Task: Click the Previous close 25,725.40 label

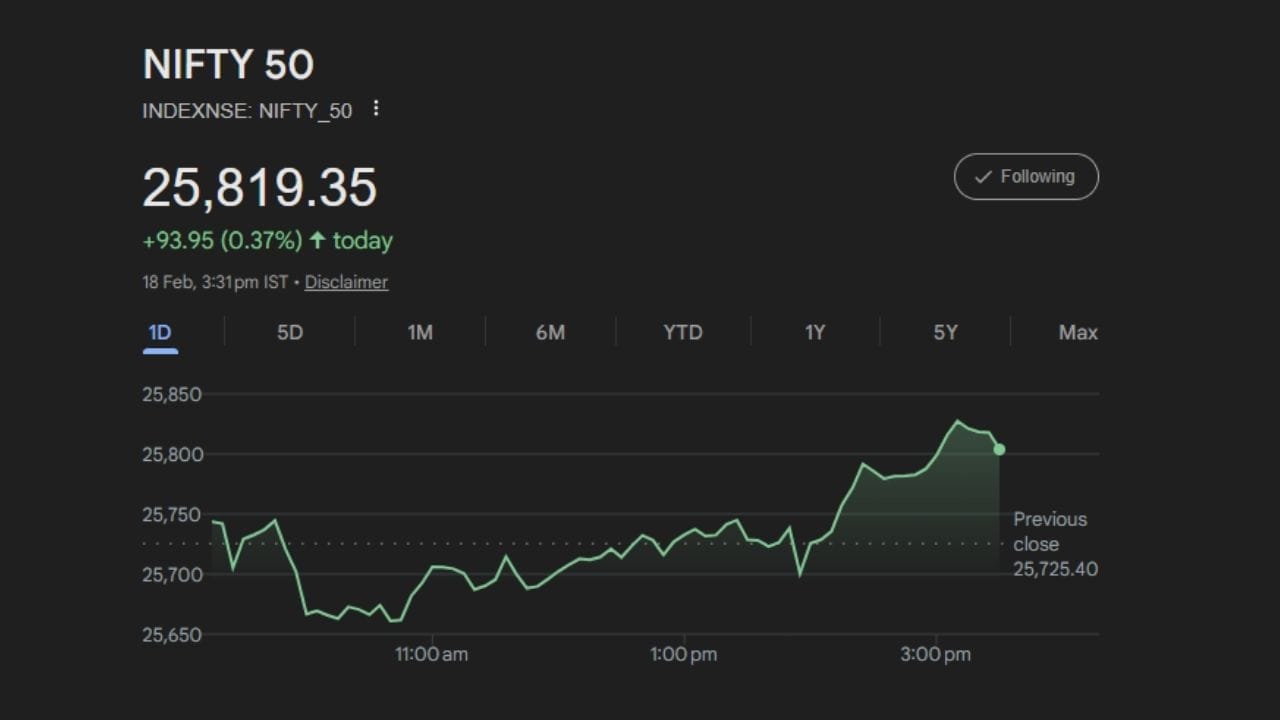Action: pyautogui.click(x=1053, y=544)
